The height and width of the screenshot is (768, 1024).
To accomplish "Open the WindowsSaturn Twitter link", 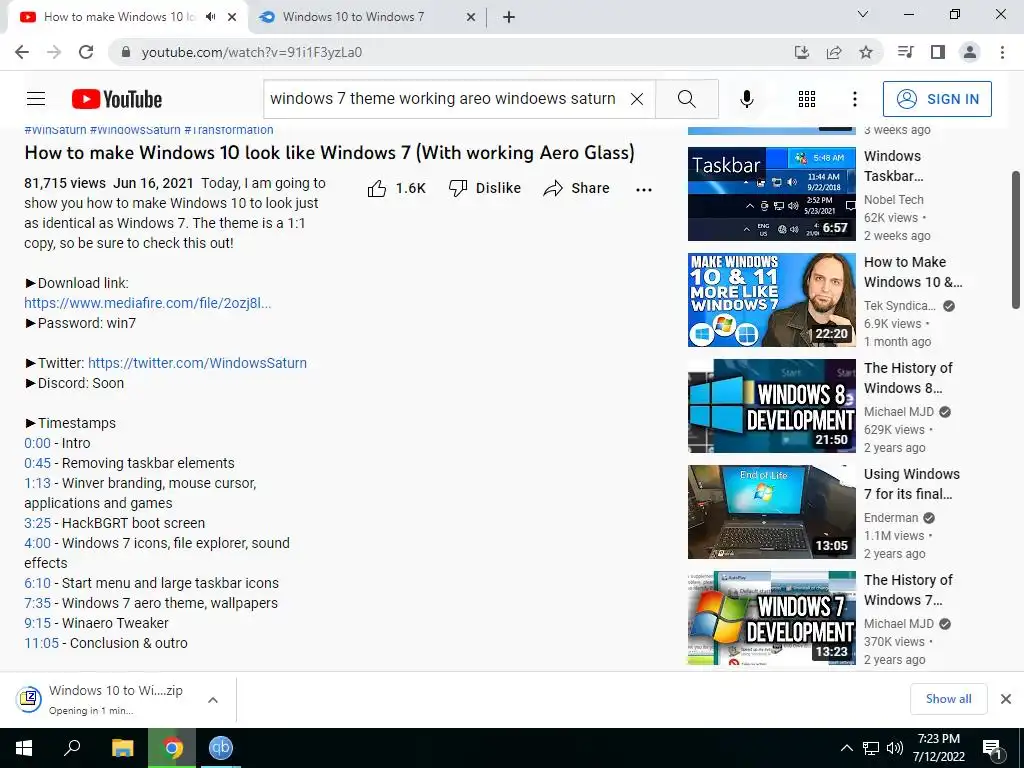I will click(x=197, y=363).
